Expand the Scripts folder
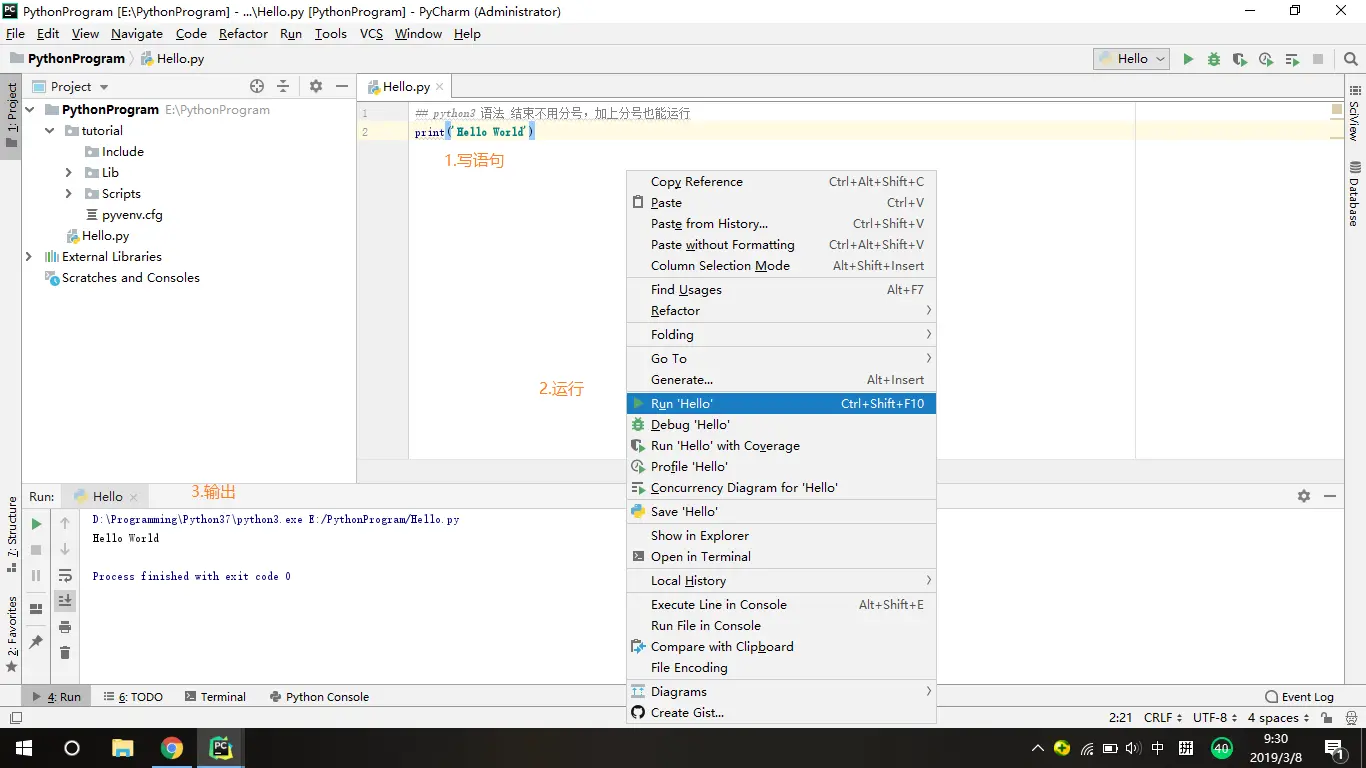1366x768 pixels. [69, 194]
